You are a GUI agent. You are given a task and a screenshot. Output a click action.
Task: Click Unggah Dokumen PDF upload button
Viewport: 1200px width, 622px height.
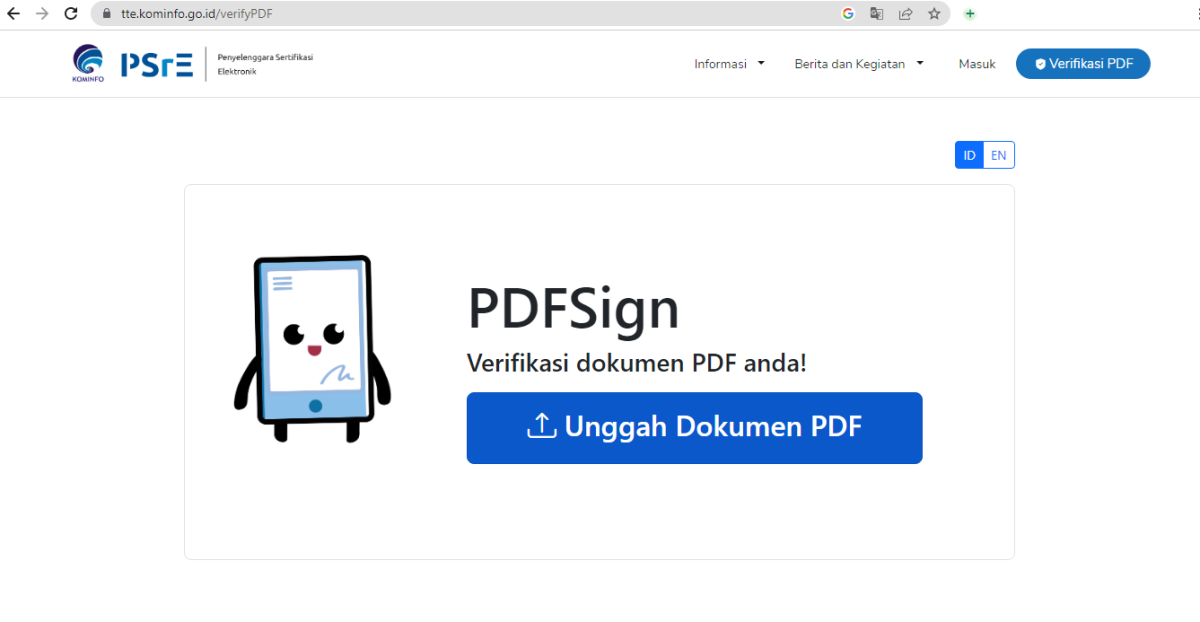click(x=694, y=428)
